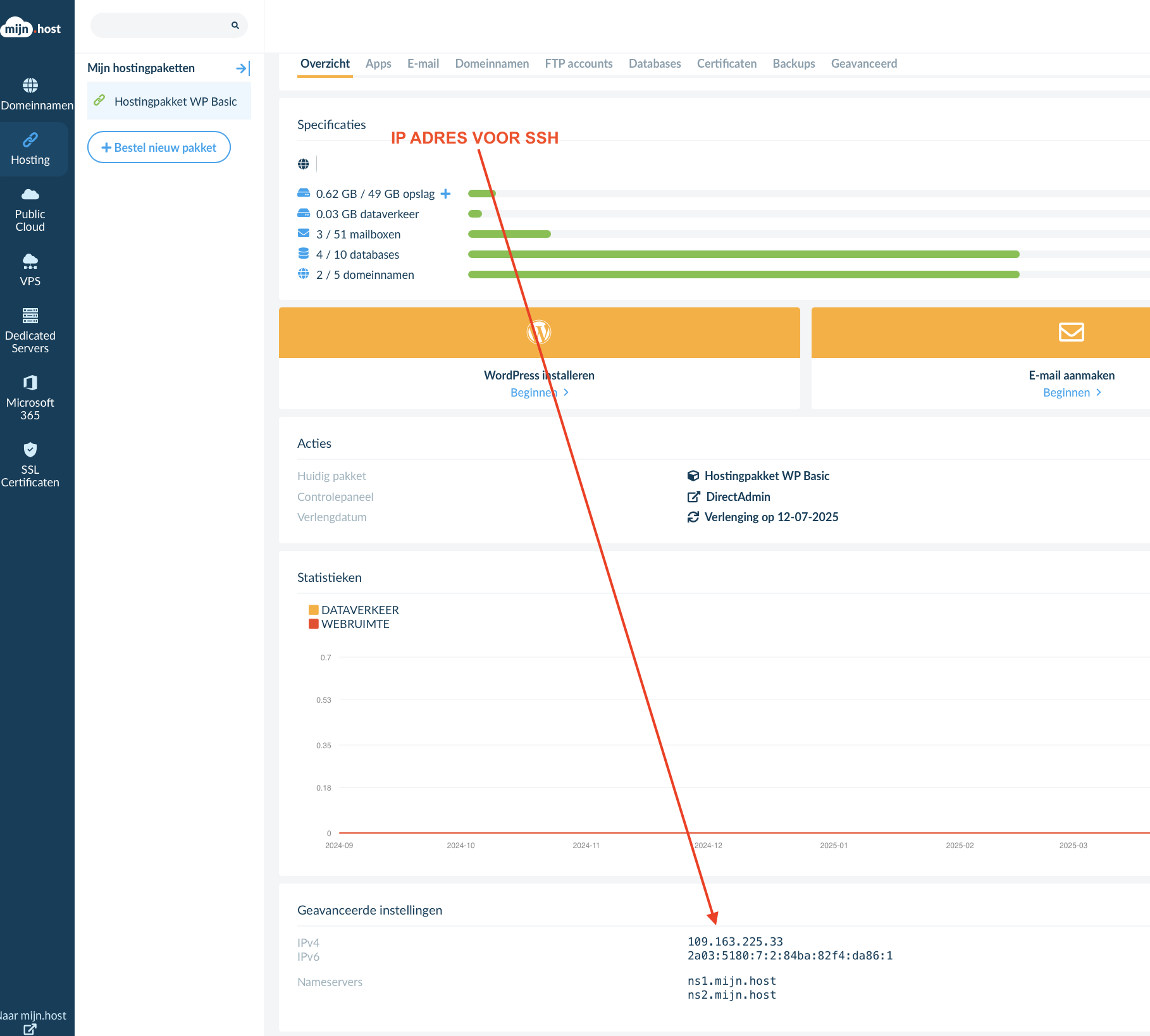Open Microsoft 365 icon in sidebar

[x=30, y=383]
